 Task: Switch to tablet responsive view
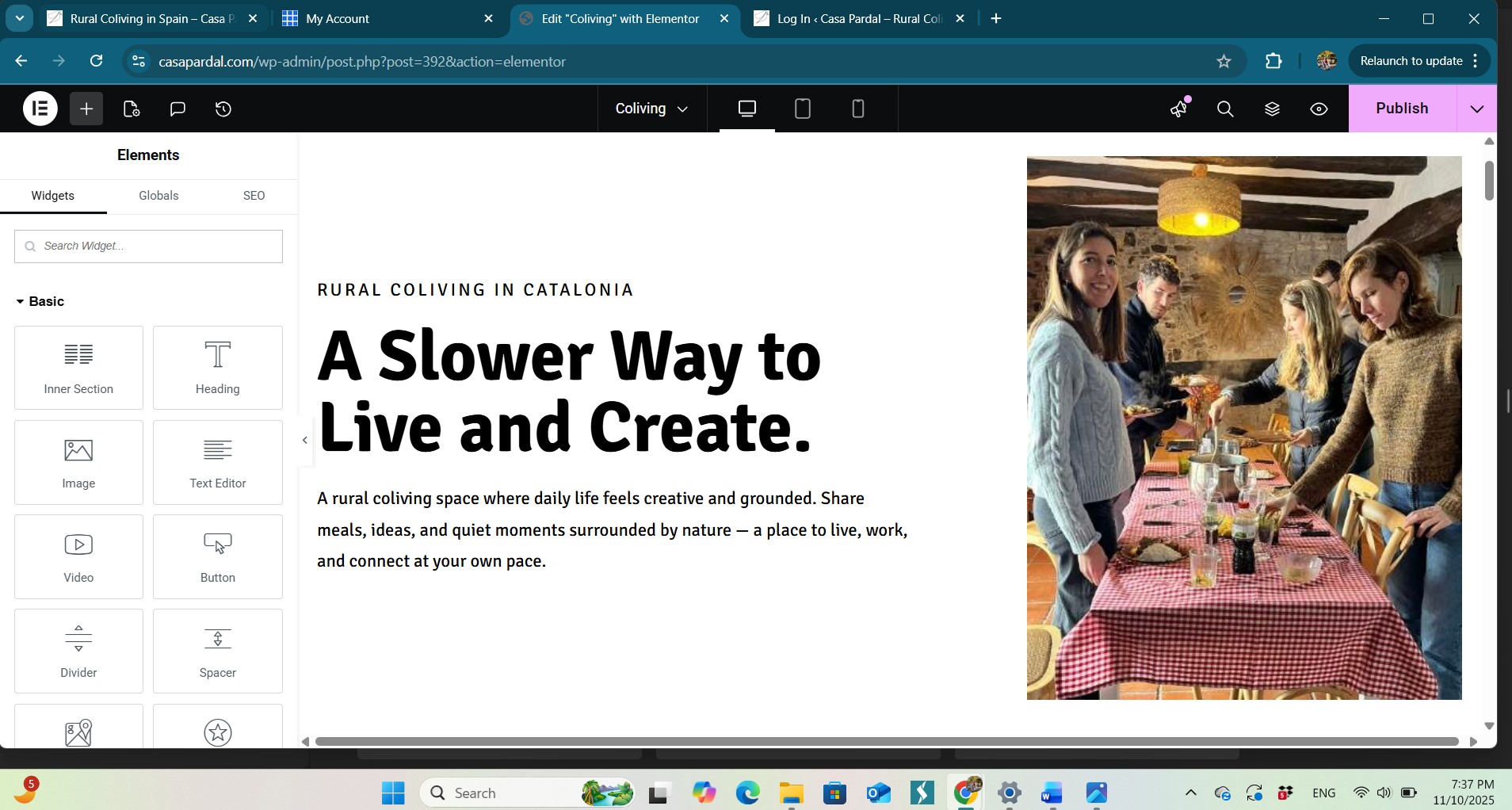point(802,109)
